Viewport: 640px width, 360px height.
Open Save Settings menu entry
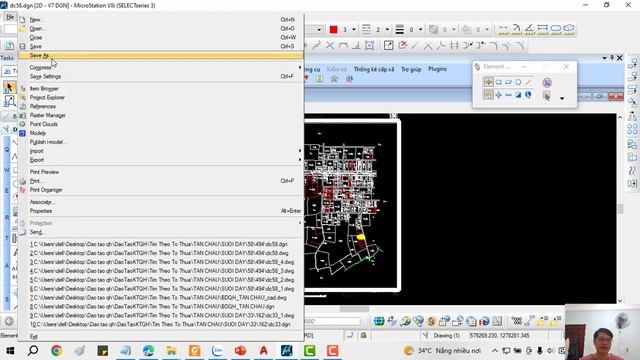161,76
